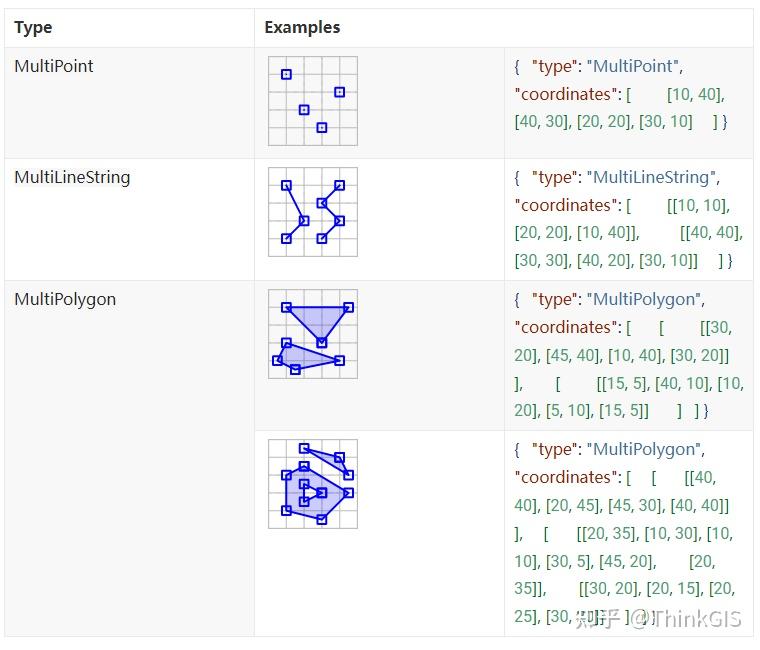Click the MultiLineString example diagram

pyautogui.click(x=313, y=212)
